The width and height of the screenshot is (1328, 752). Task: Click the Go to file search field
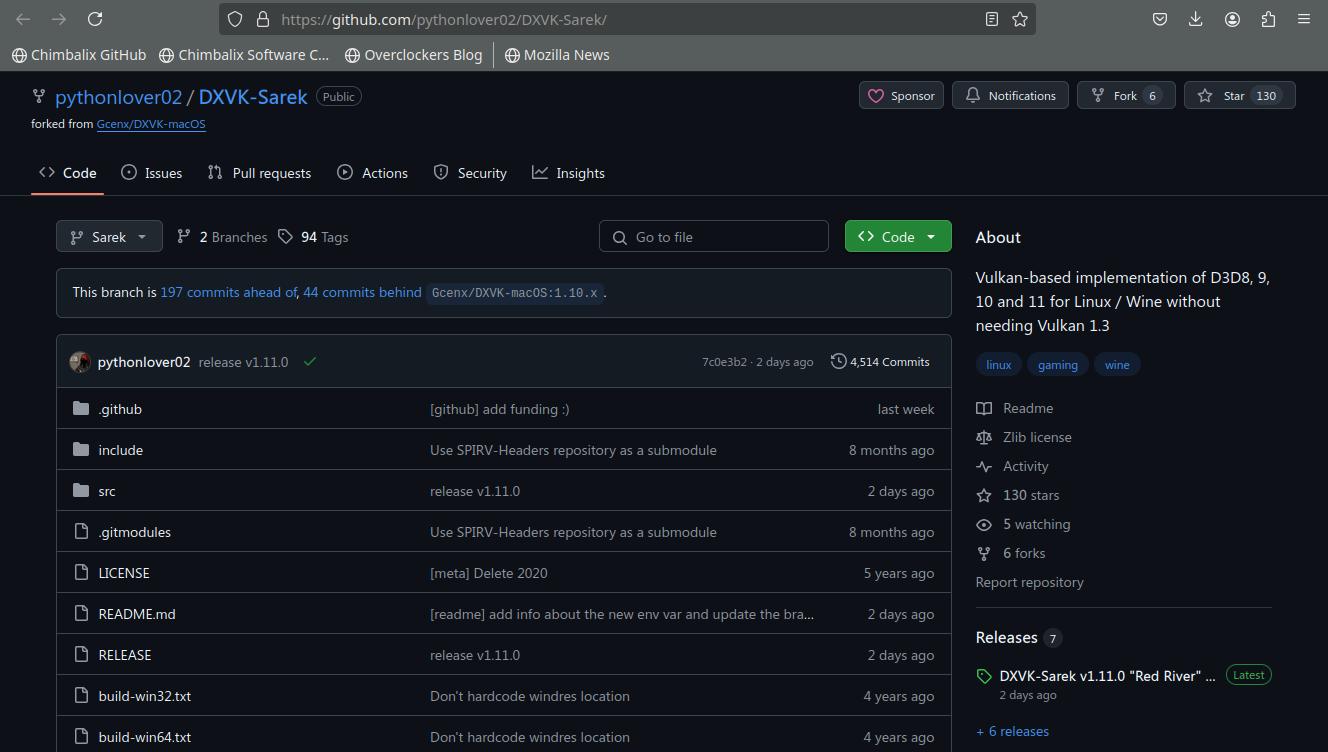[x=714, y=237]
